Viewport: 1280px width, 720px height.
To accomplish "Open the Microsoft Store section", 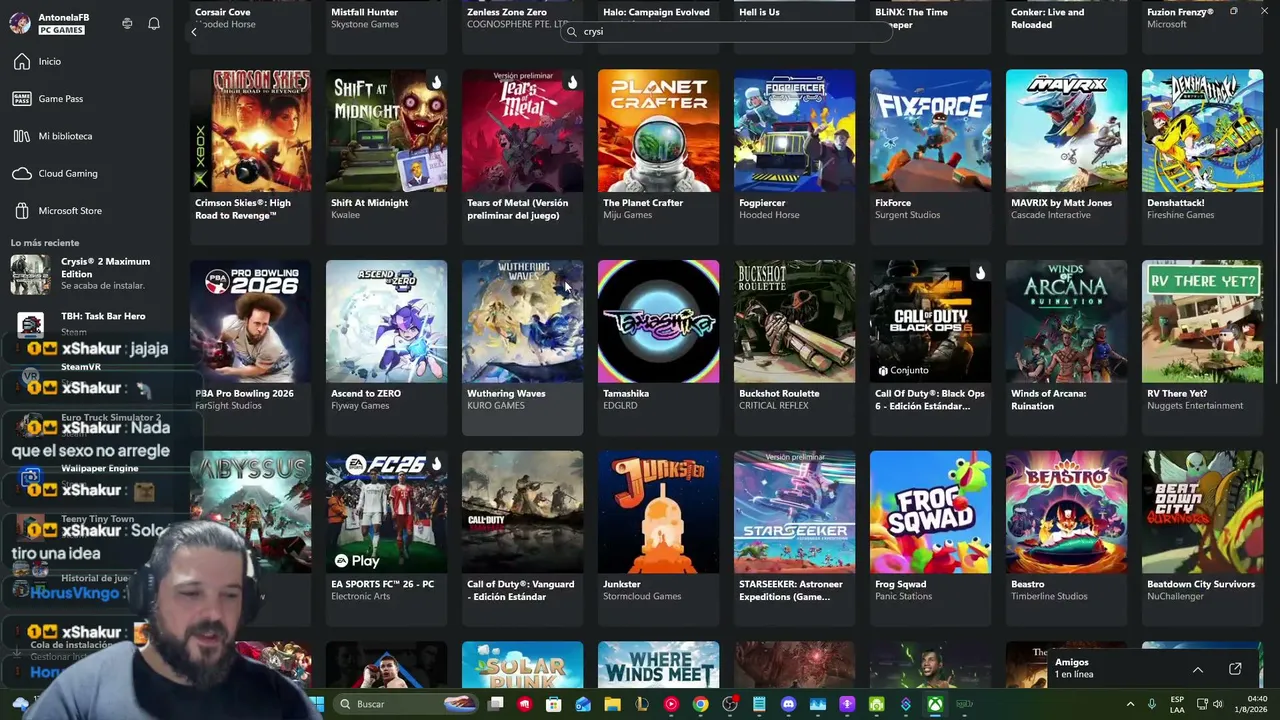I will pyautogui.click(x=70, y=211).
